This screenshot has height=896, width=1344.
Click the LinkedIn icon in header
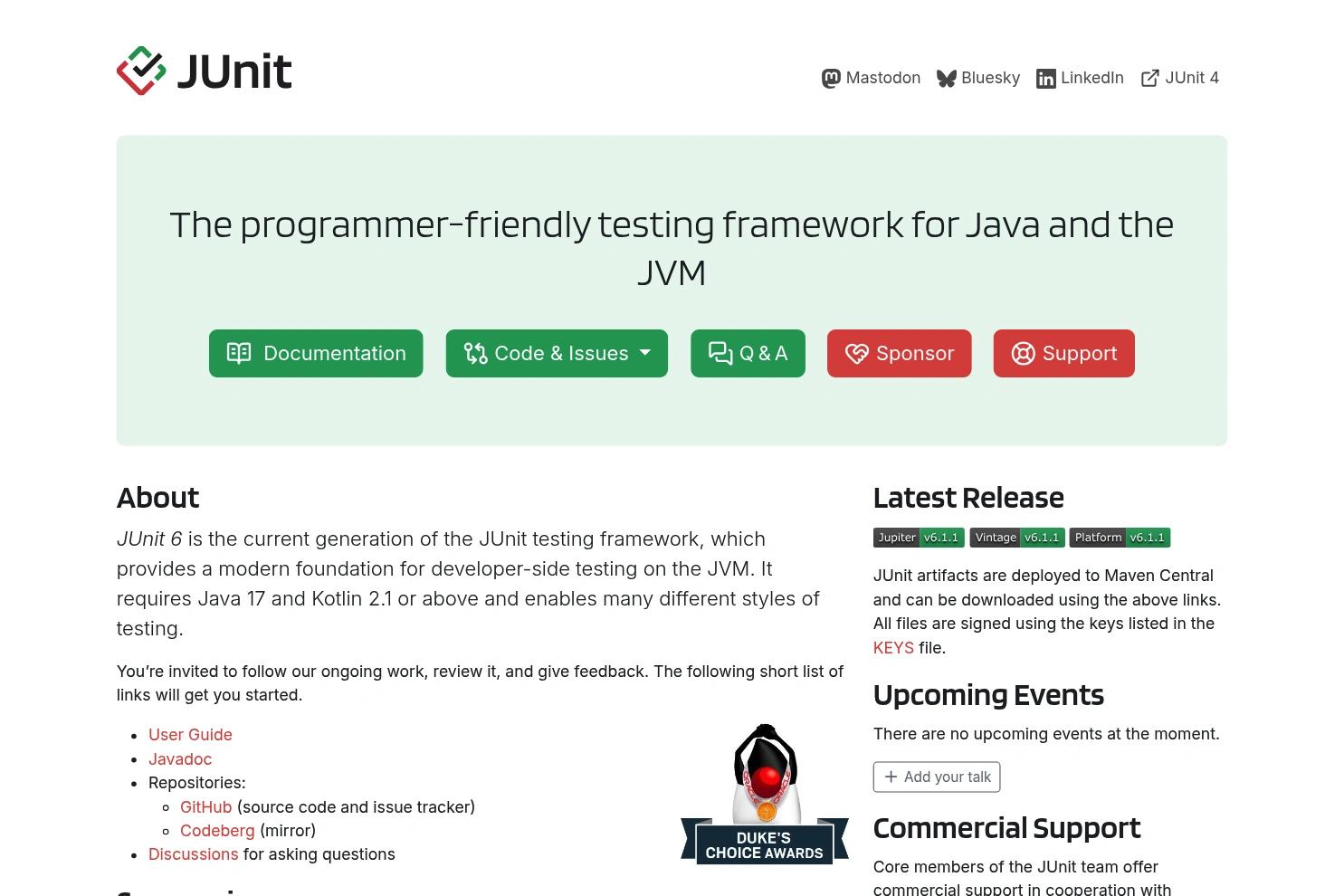[1046, 79]
